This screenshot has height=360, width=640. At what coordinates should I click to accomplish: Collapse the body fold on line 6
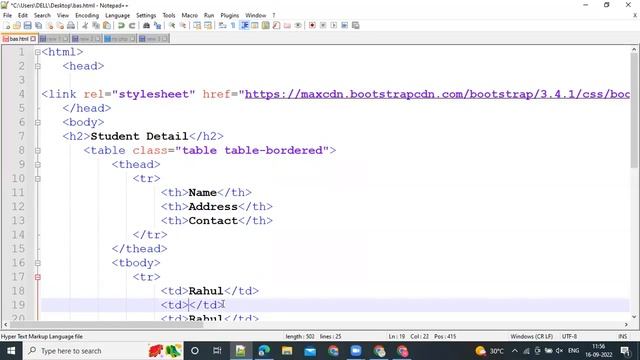click(x=38, y=122)
